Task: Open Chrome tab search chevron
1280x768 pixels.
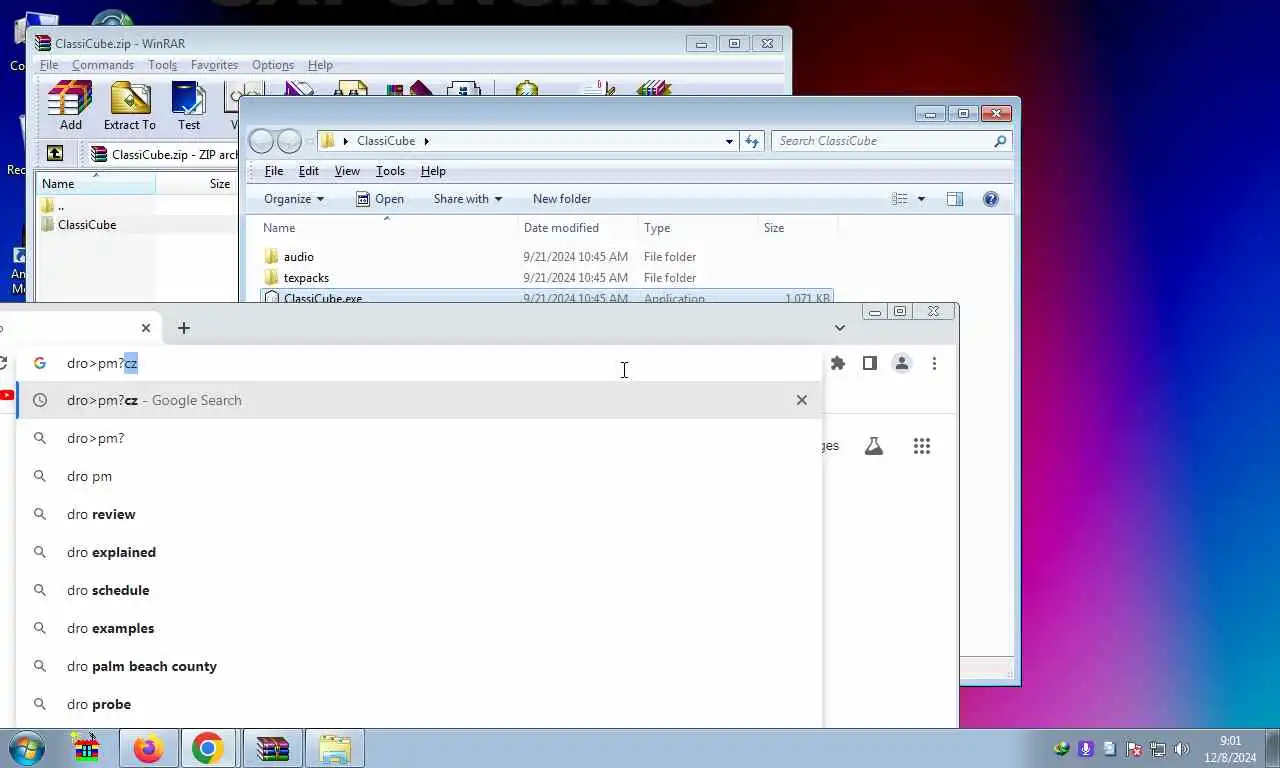Action: click(x=840, y=328)
